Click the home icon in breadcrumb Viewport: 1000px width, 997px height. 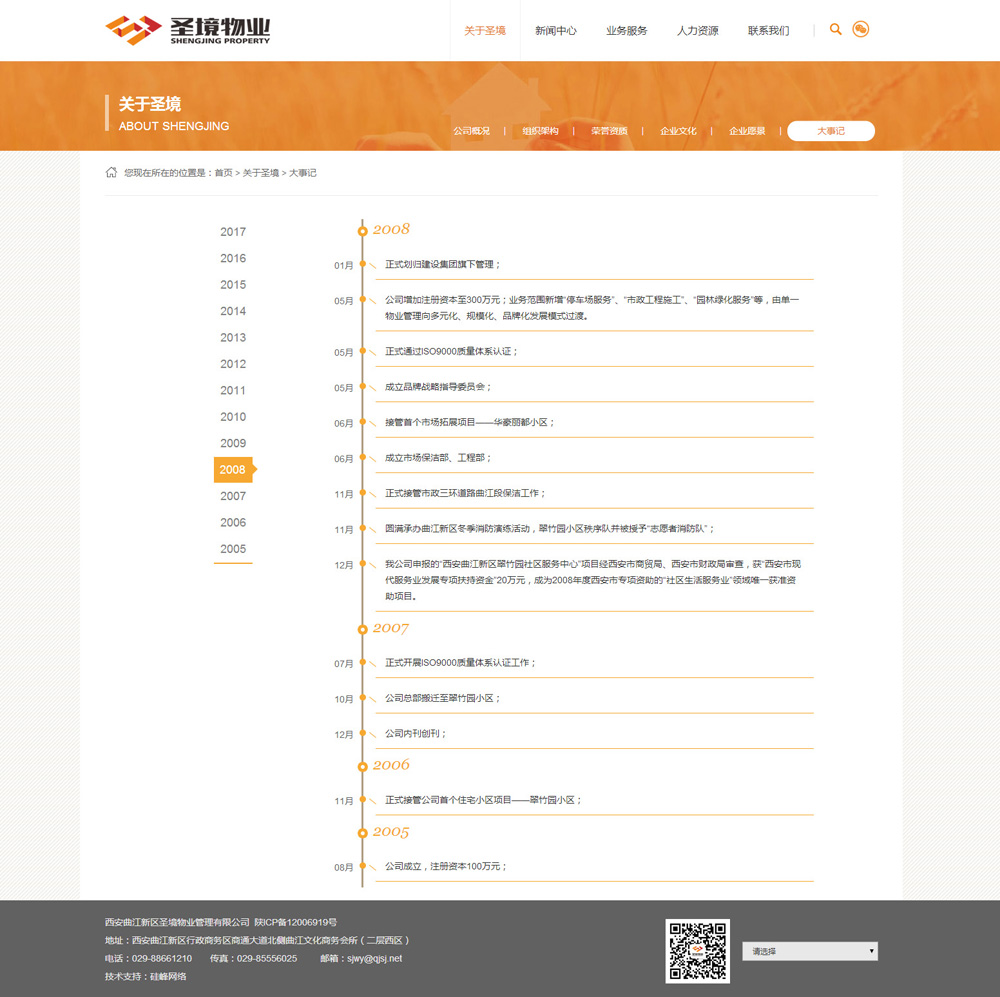coord(111,173)
